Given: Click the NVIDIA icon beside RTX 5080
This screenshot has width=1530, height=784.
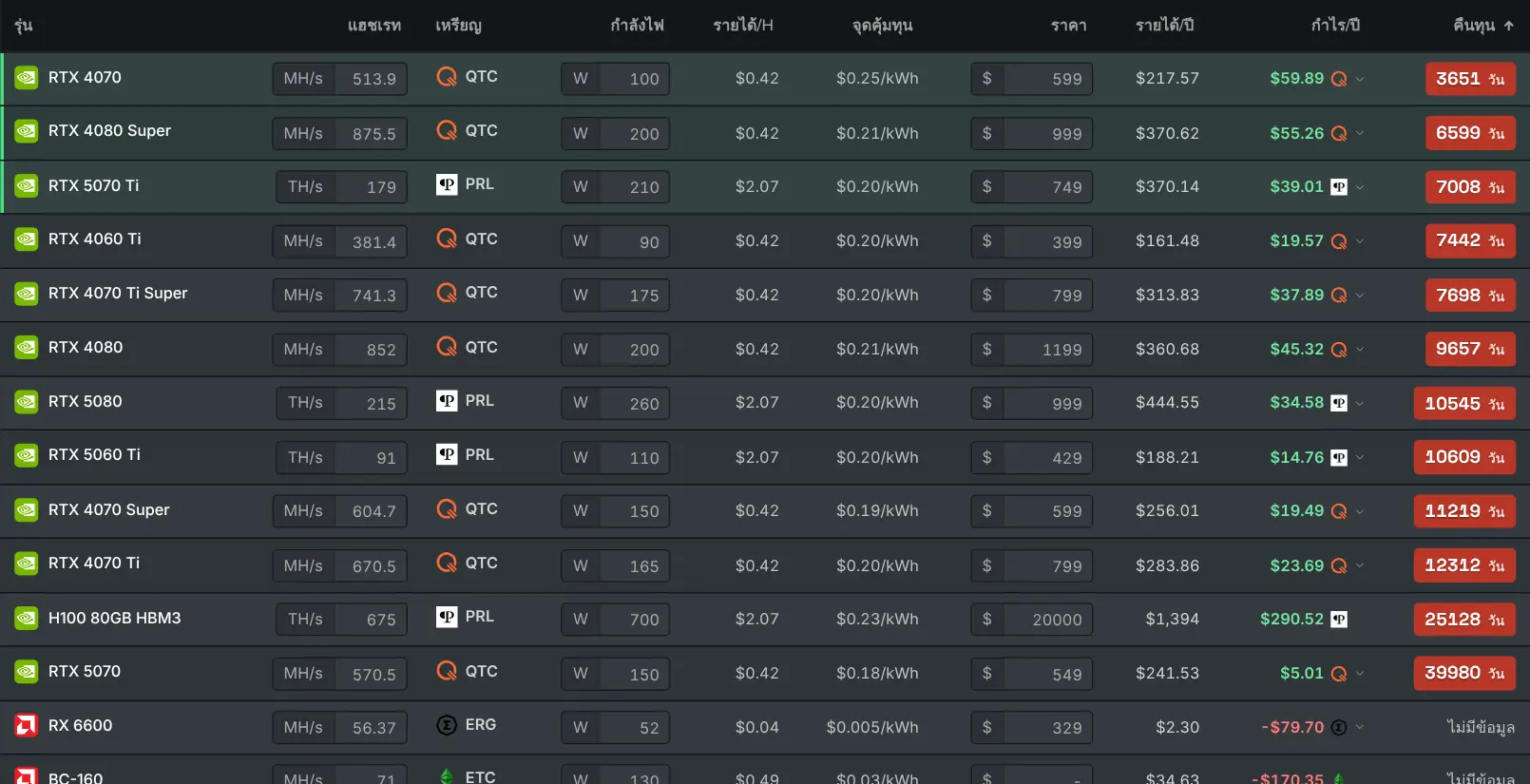Looking at the screenshot, I should pos(26,402).
